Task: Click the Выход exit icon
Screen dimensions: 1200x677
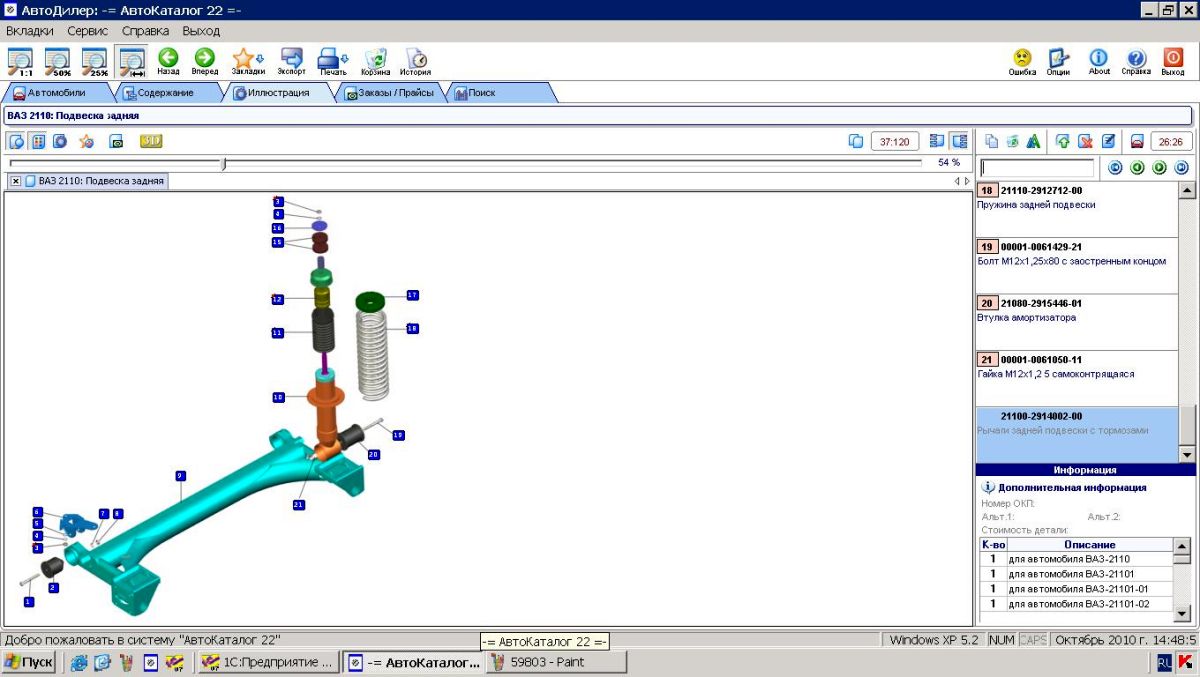Action: click(1173, 61)
